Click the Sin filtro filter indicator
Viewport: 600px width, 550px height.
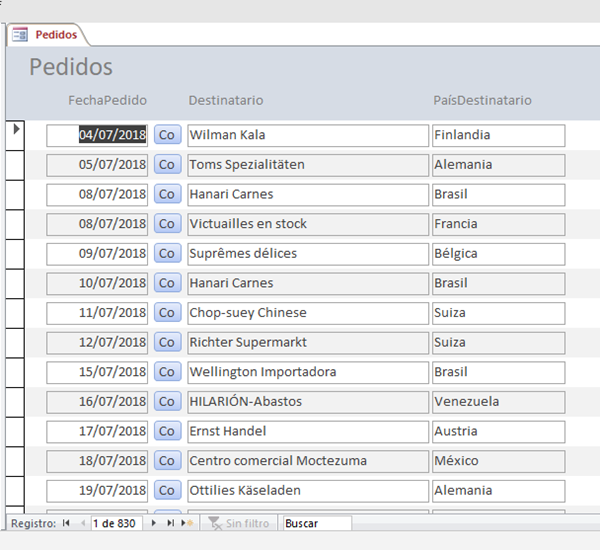pos(236,523)
